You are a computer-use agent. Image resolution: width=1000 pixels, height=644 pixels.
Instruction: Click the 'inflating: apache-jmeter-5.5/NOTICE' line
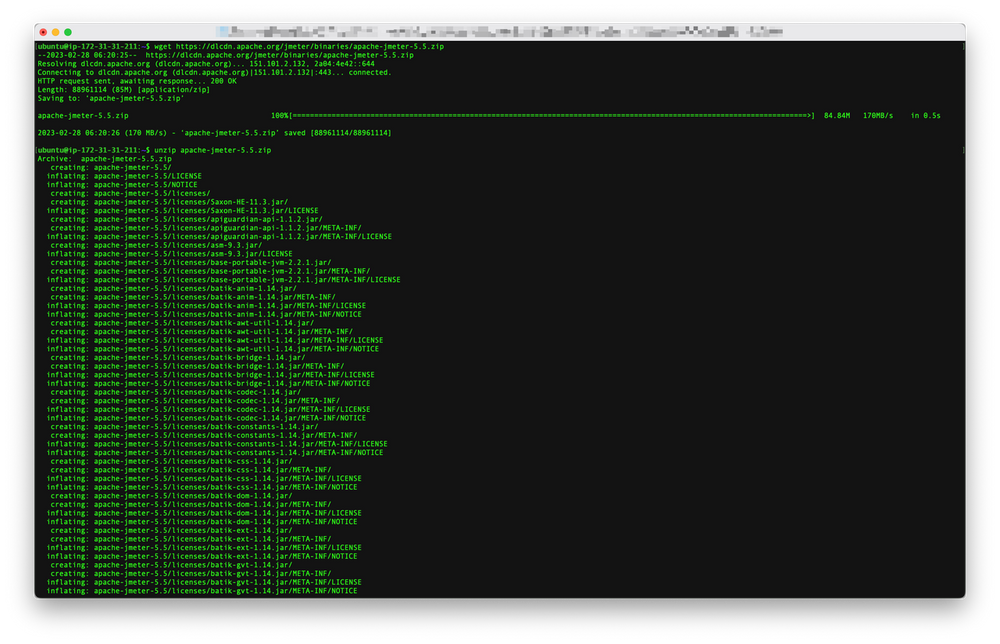[x=122, y=185]
